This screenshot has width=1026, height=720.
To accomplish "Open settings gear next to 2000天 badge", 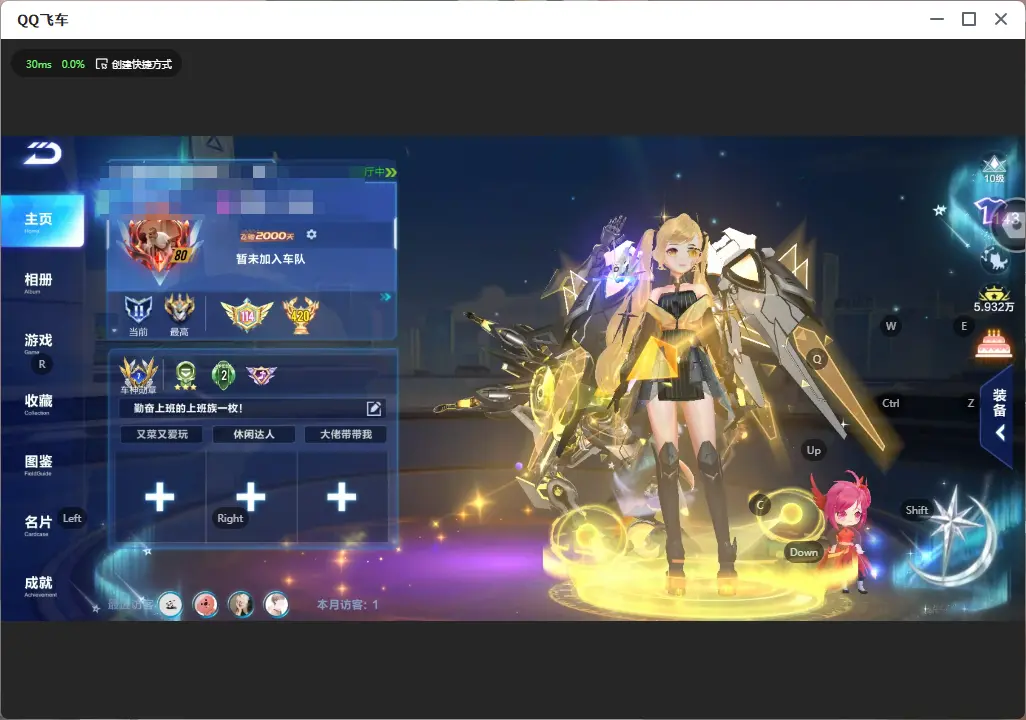I will [x=311, y=234].
